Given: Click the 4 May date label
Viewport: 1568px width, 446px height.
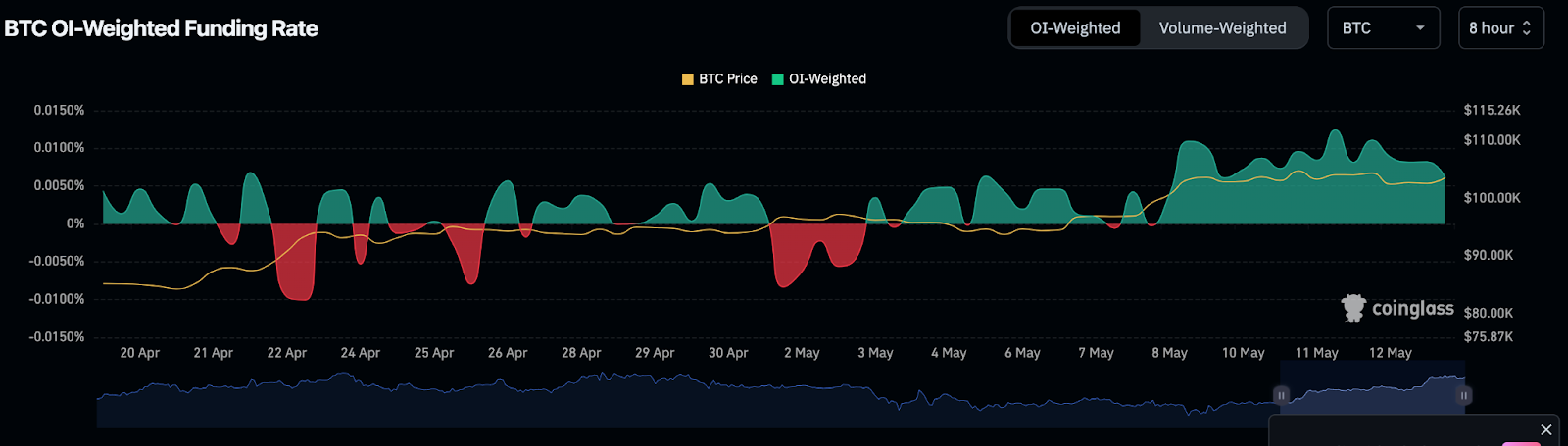Looking at the screenshot, I should point(949,353).
